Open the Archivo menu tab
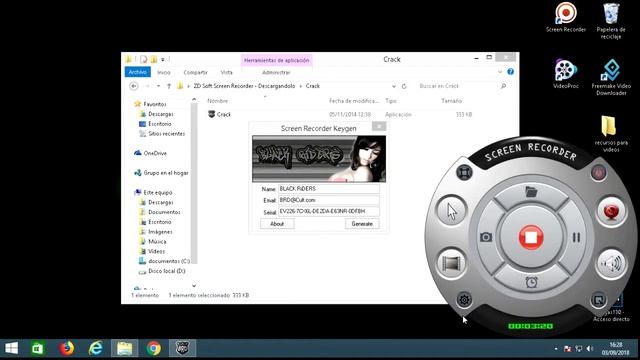 coord(138,72)
